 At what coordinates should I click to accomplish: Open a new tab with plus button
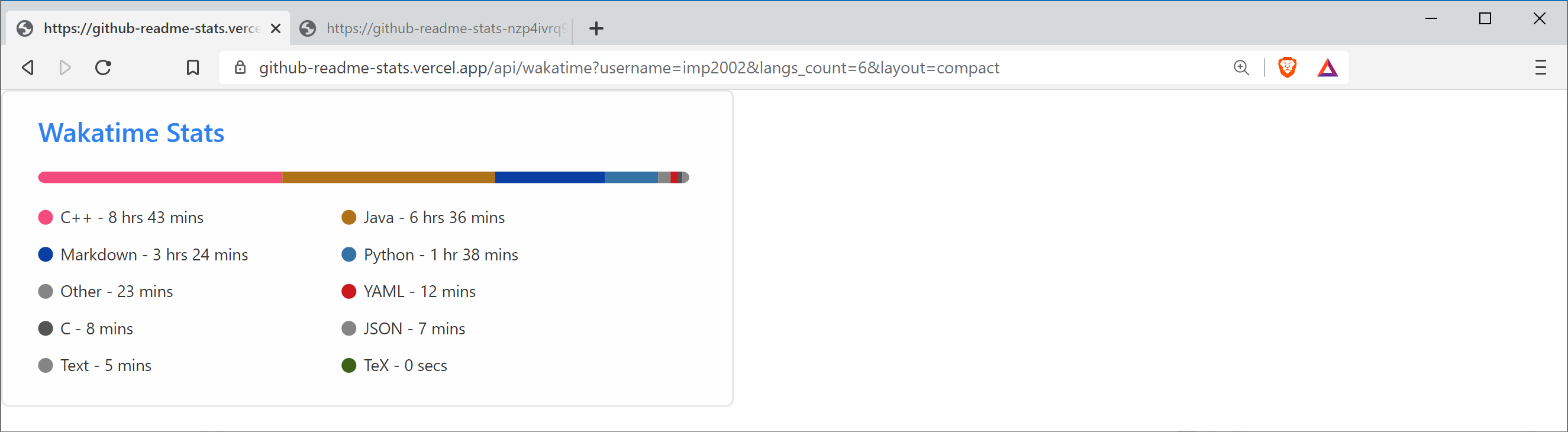[596, 28]
